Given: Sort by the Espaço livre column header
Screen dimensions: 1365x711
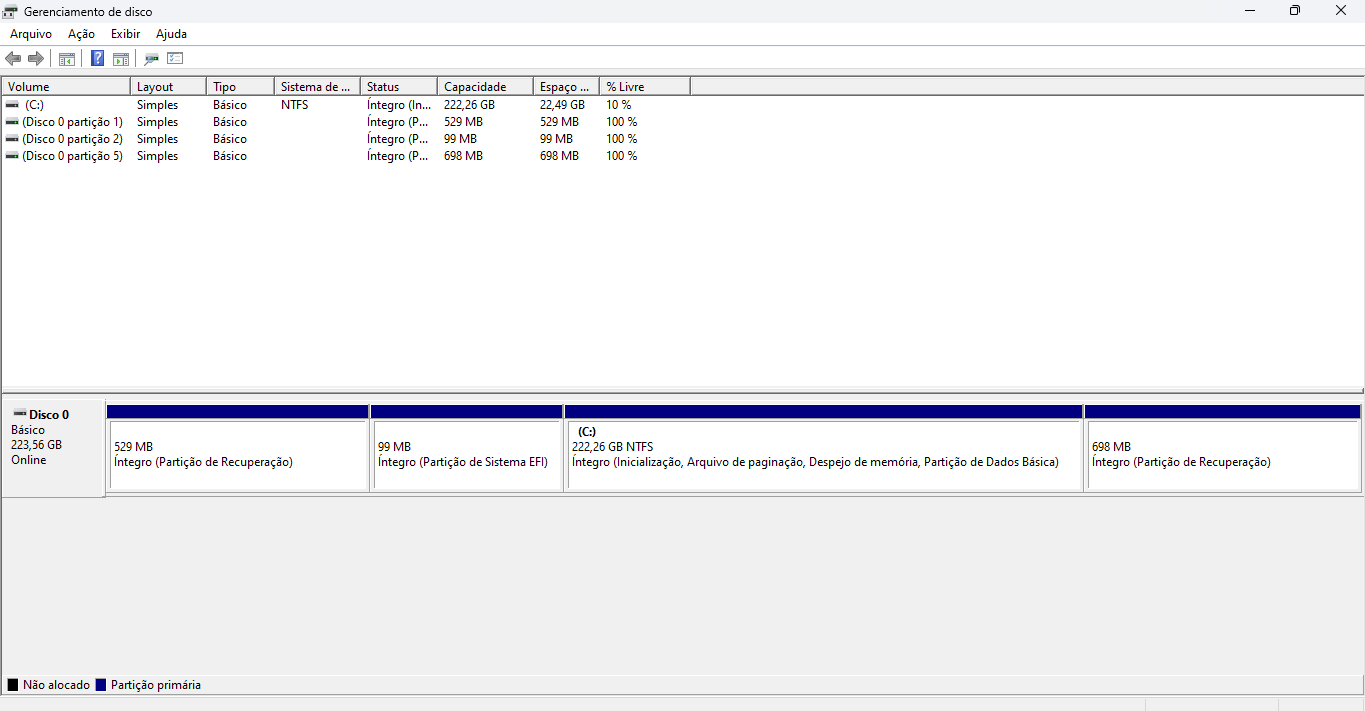Looking at the screenshot, I should point(566,87).
